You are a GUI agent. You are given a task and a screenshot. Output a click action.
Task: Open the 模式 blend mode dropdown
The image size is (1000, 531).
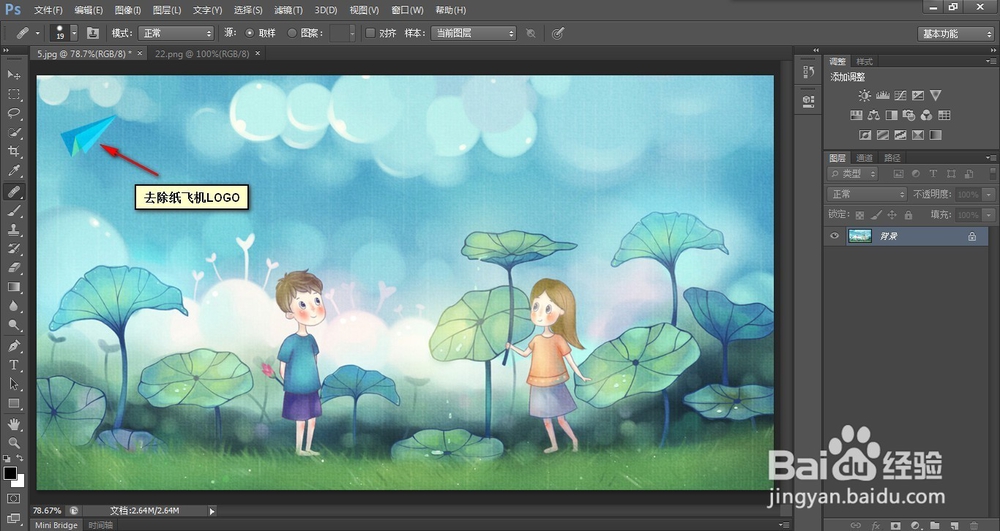[x=175, y=33]
